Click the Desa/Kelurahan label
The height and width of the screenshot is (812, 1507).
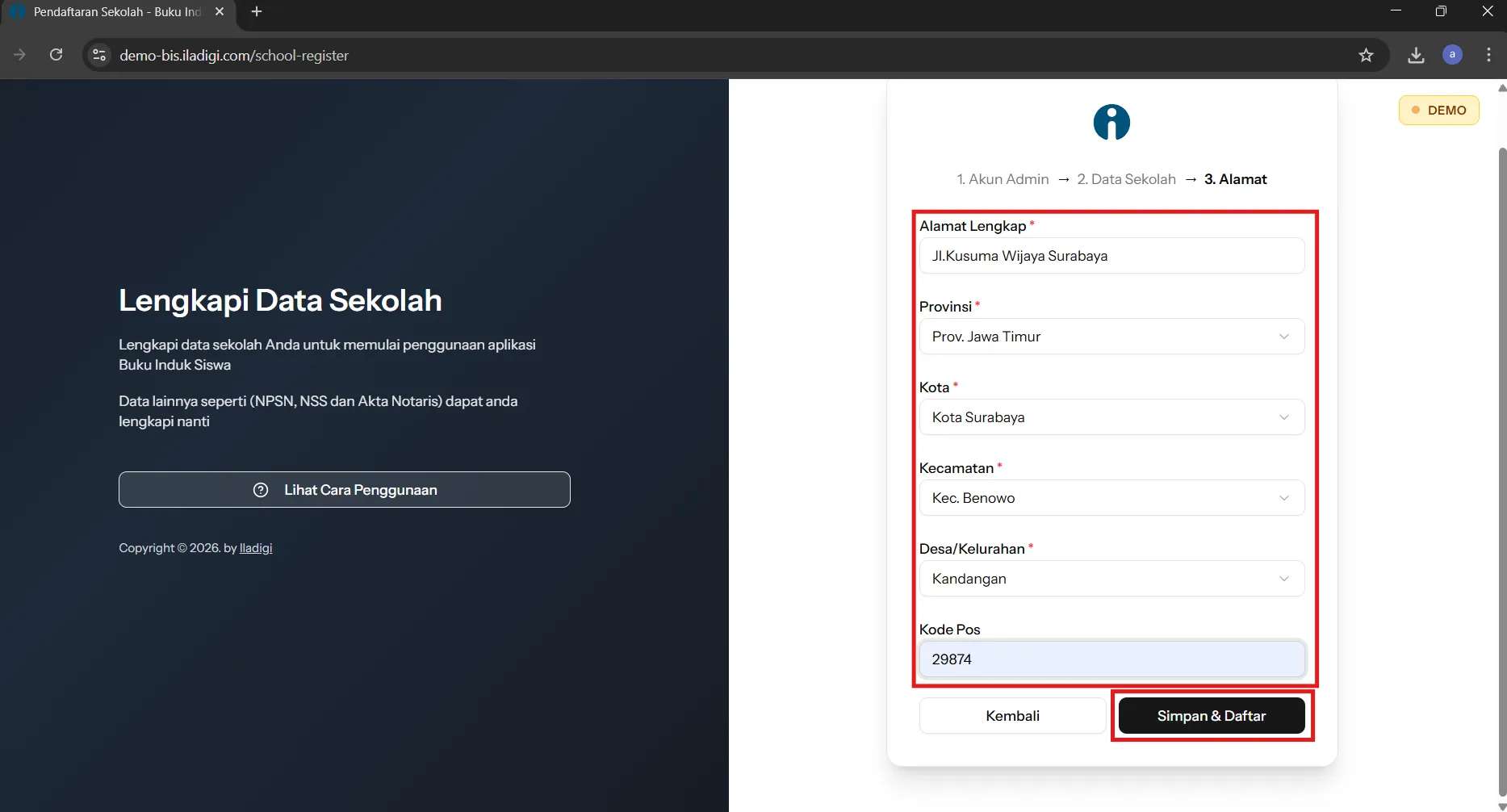point(972,549)
